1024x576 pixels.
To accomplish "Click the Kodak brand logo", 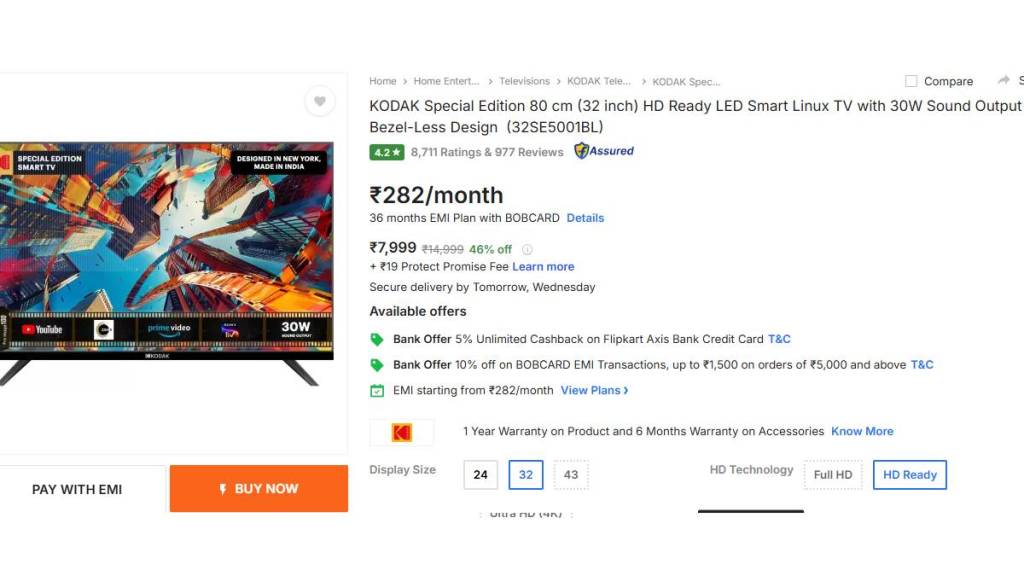I will (x=401, y=432).
